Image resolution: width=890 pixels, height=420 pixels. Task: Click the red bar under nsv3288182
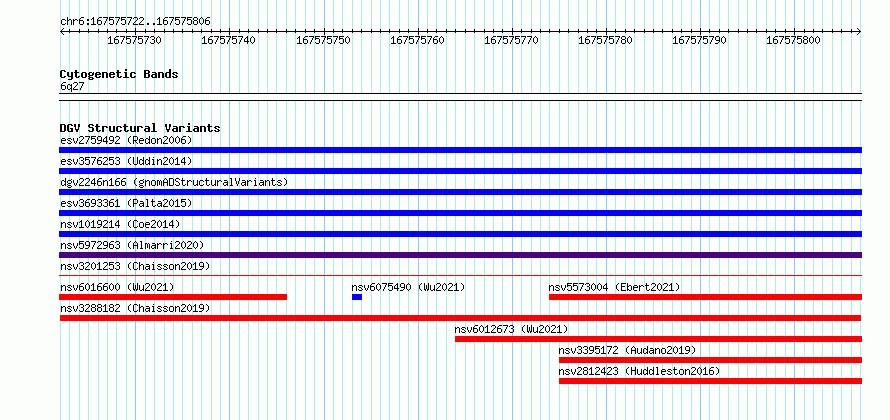[460, 318]
